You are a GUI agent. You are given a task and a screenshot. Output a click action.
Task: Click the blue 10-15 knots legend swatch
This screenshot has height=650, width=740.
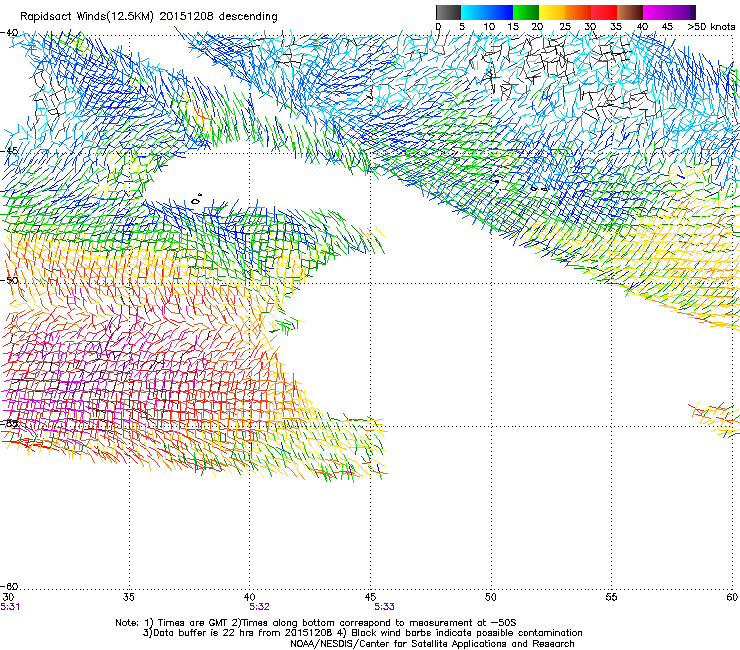[500, 12]
